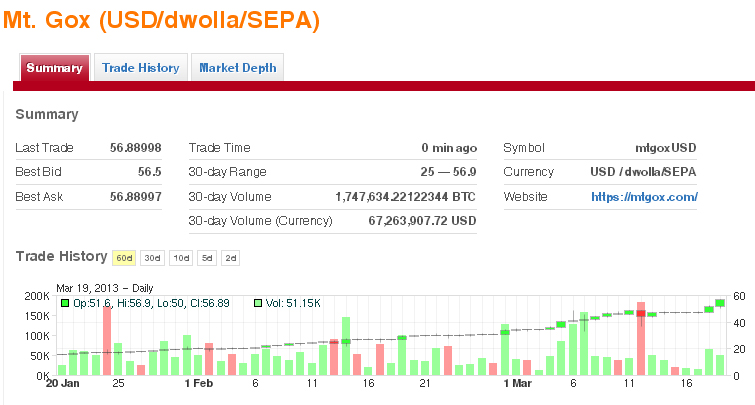755x405 pixels.
Task: Click the tall red volume bar near Mar 11
Action: pos(641,339)
